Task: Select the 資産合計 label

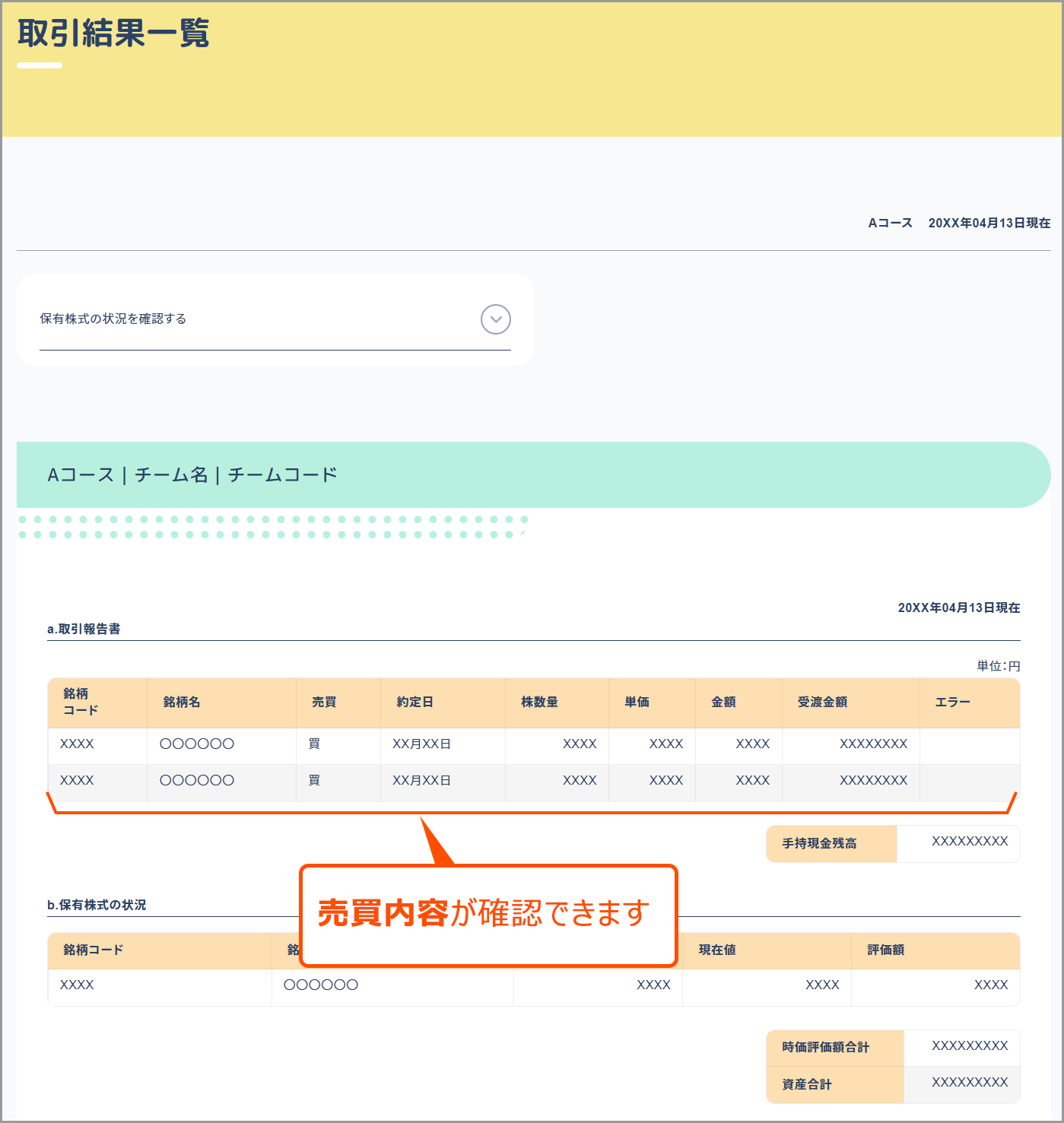Action: pos(807,1084)
